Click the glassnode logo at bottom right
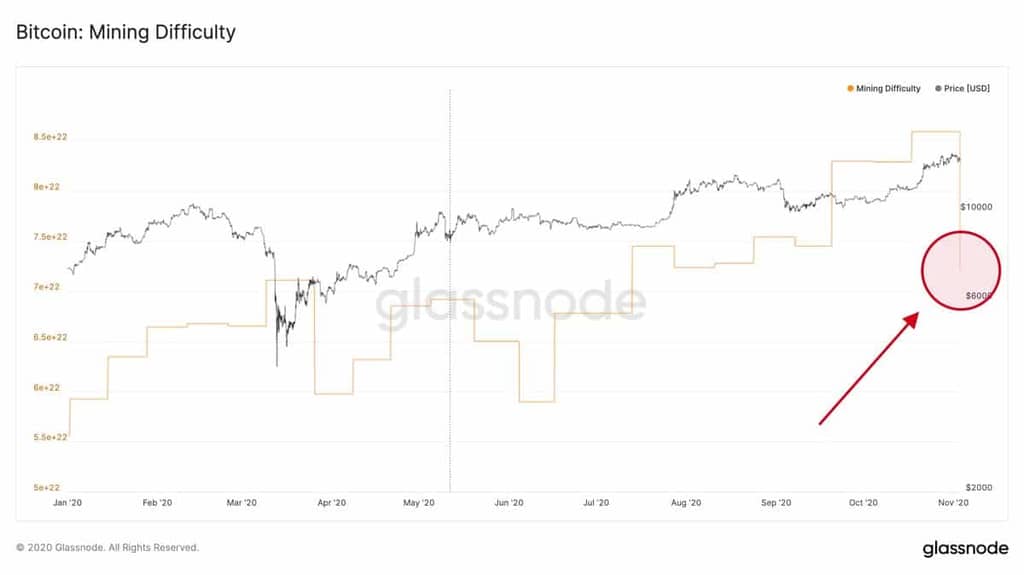 pyautogui.click(x=965, y=548)
